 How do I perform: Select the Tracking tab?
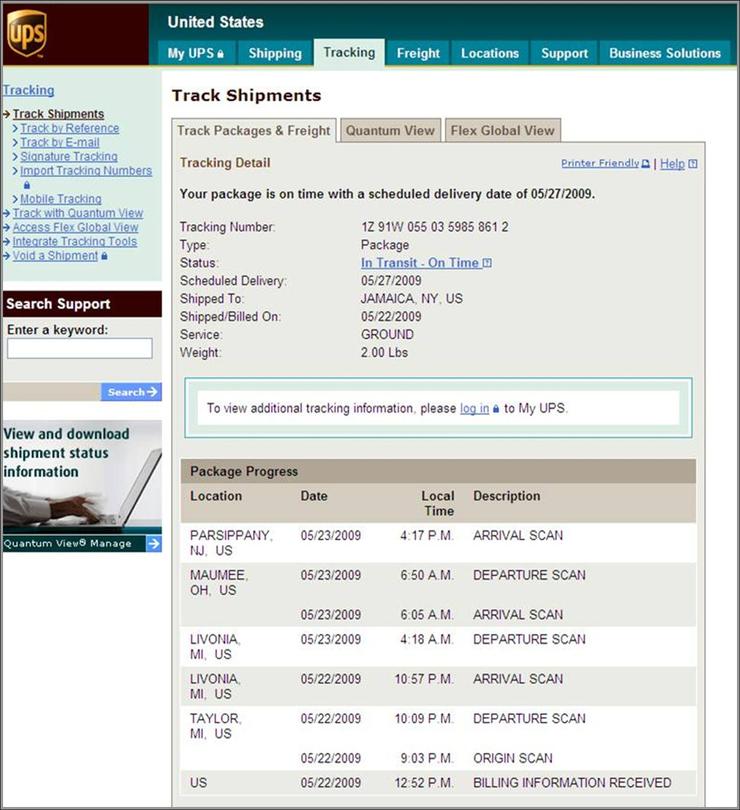pyautogui.click(x=349, y=53)
